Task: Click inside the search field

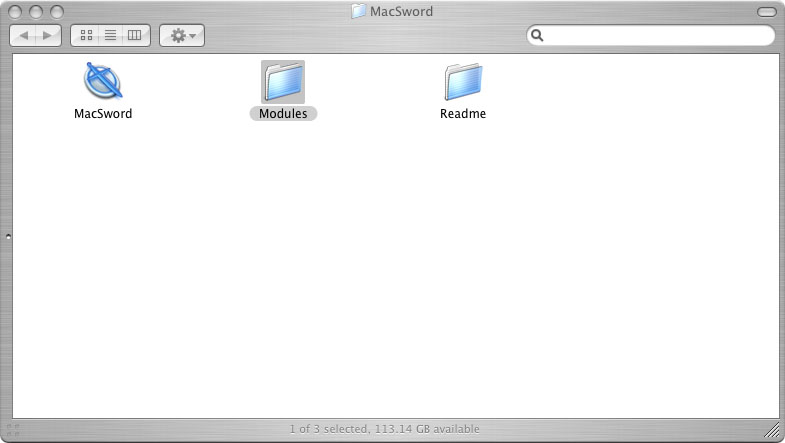Action: [x=650, y=36]
